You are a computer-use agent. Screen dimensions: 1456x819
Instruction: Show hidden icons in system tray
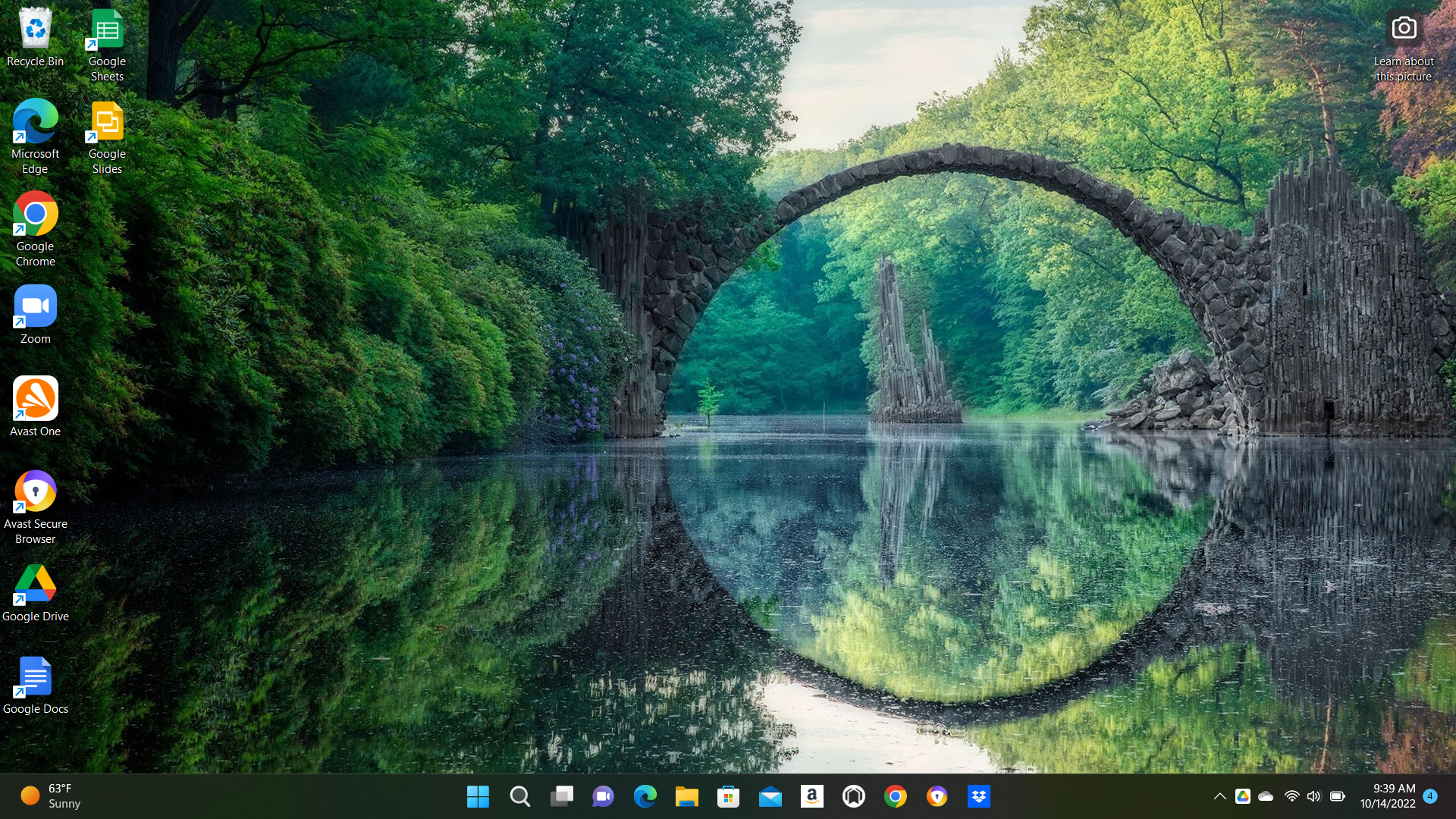1219,796
